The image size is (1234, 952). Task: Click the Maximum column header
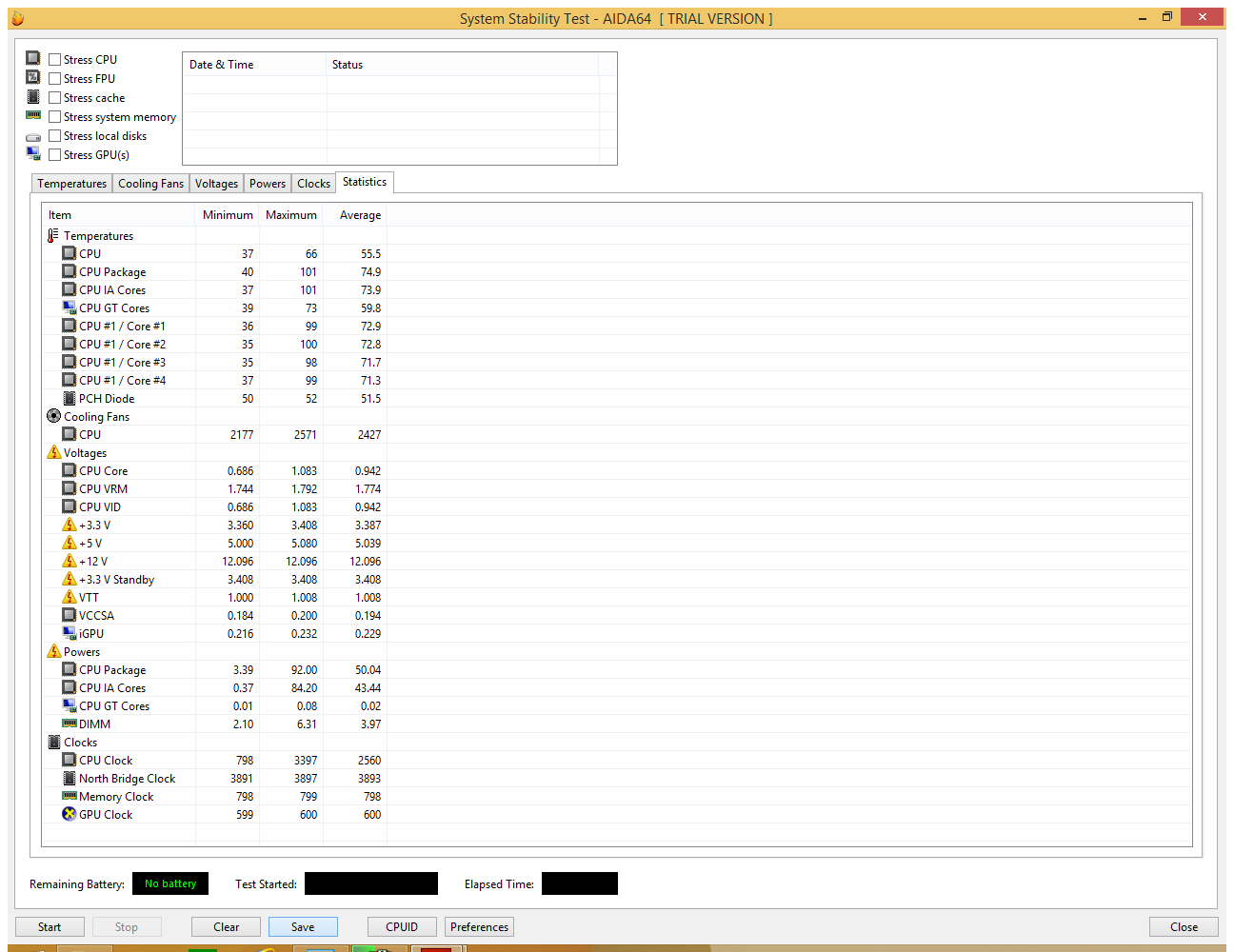coord(291,215)
